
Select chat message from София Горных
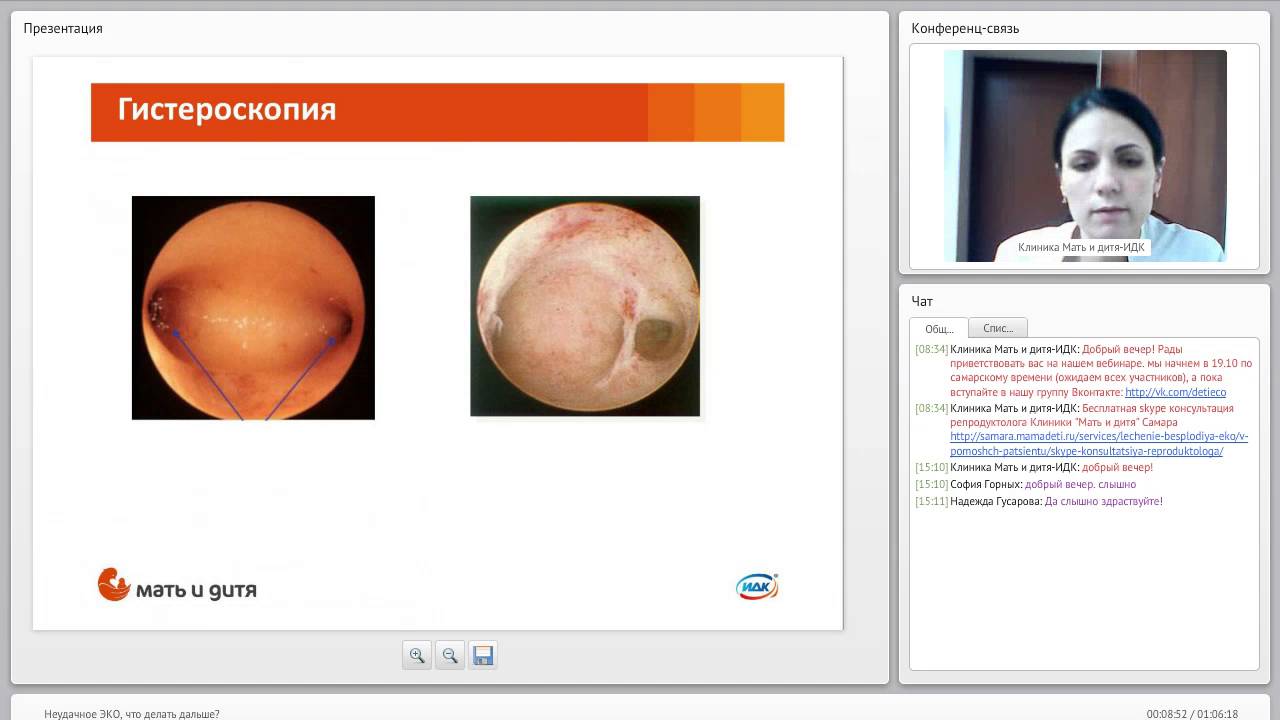click(1026, 484)
